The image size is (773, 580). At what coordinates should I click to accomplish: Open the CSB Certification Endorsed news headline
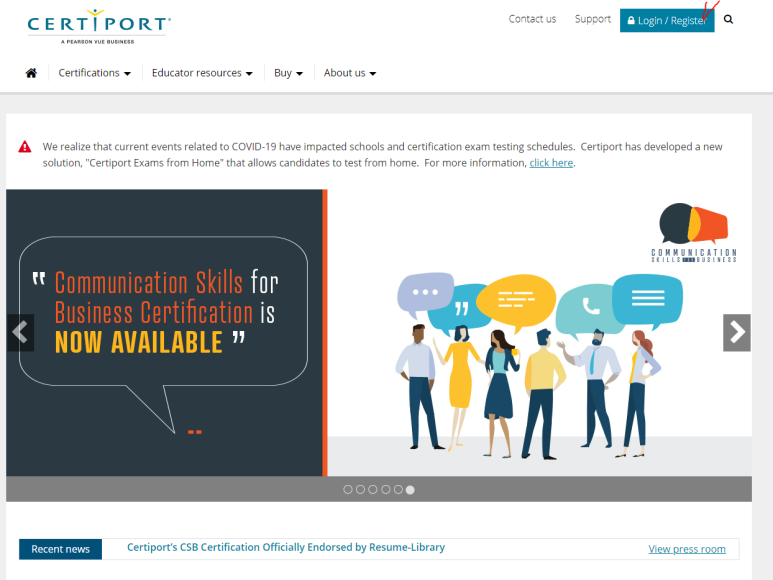pyautogui.click(x=286, y=547)
